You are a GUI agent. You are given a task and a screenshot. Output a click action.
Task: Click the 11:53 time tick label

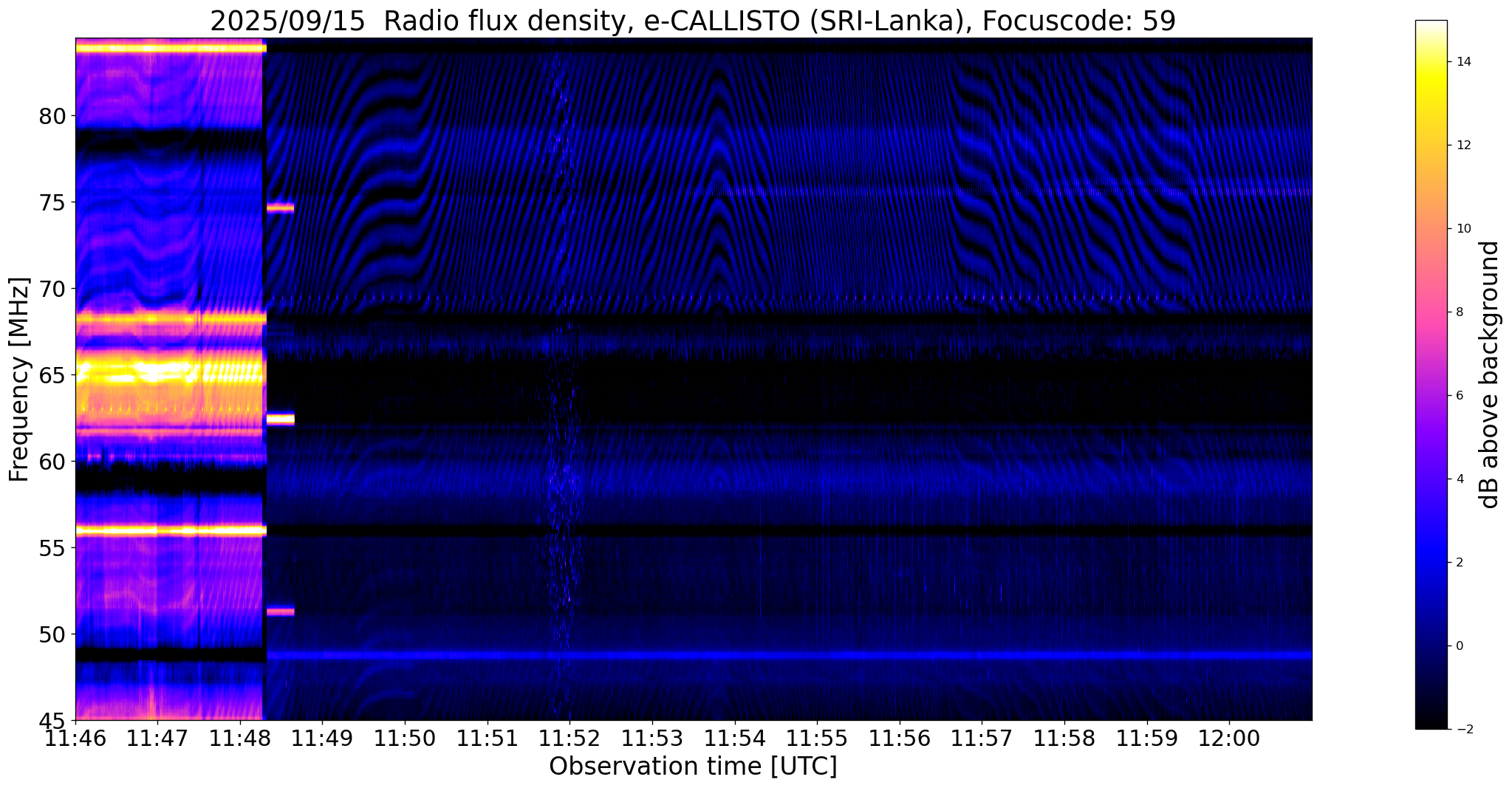[x=652, y=739]
